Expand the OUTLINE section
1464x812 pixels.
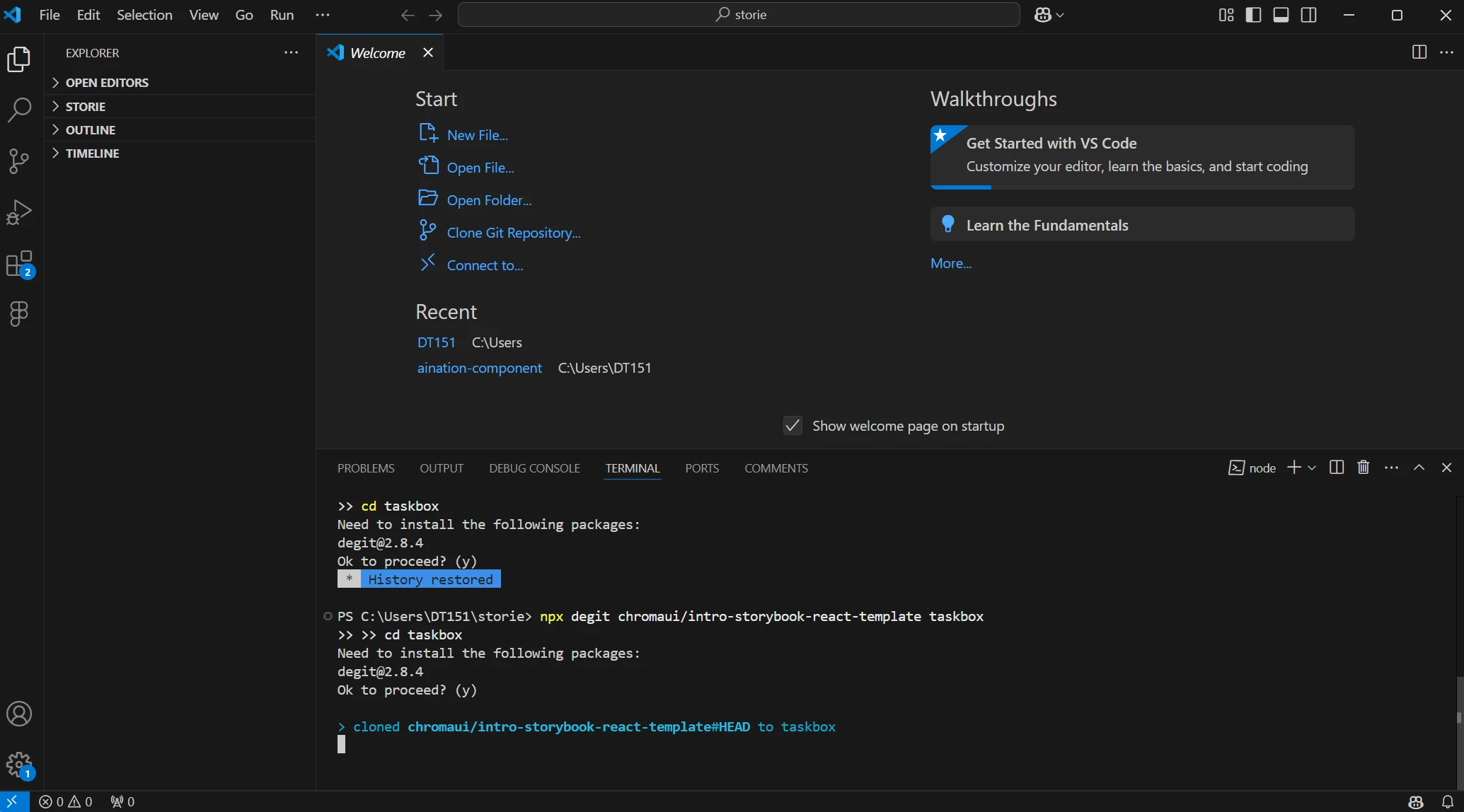[x=180, y=129]
